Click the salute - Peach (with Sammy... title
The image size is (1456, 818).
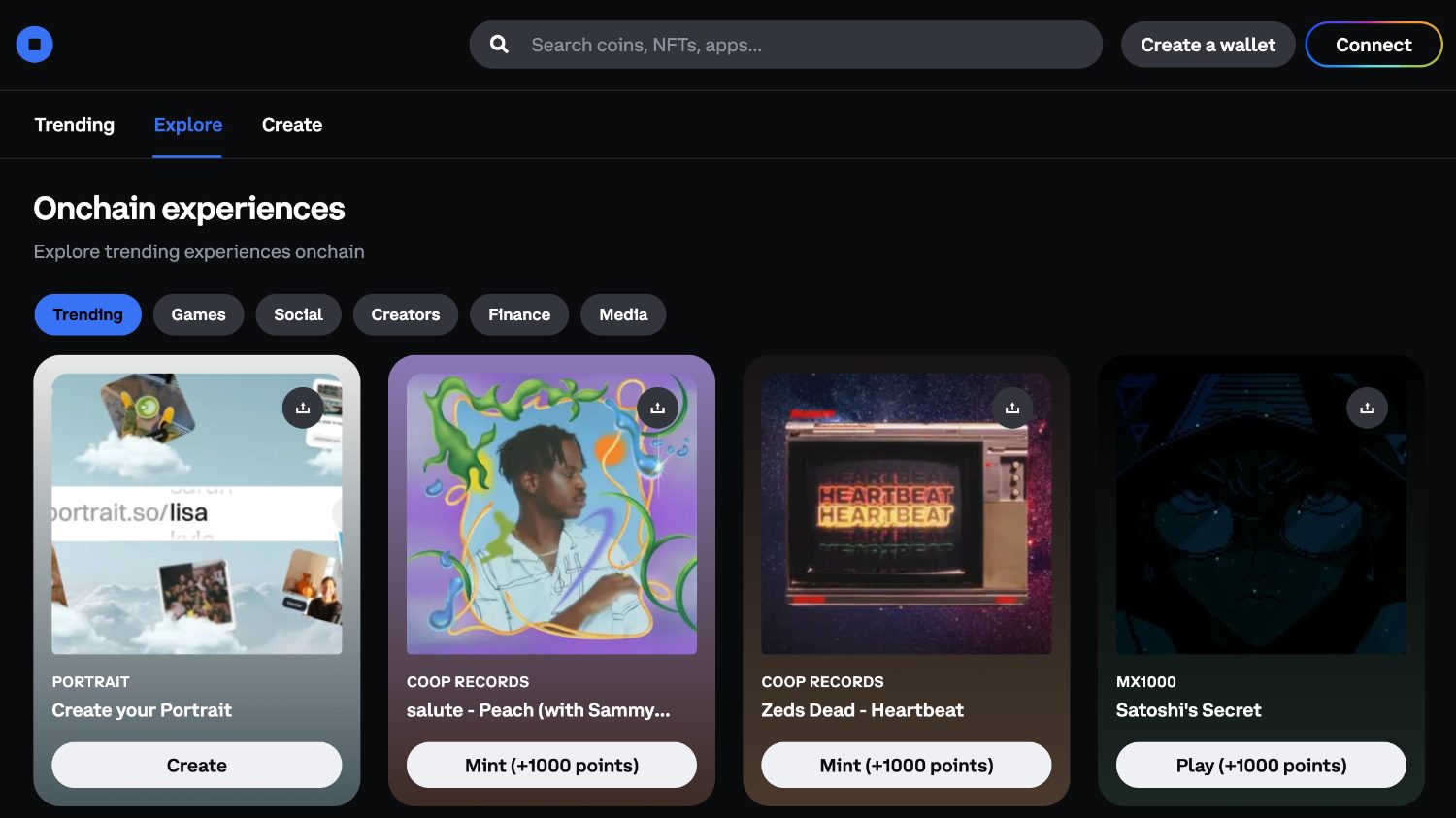click(539, 710)
